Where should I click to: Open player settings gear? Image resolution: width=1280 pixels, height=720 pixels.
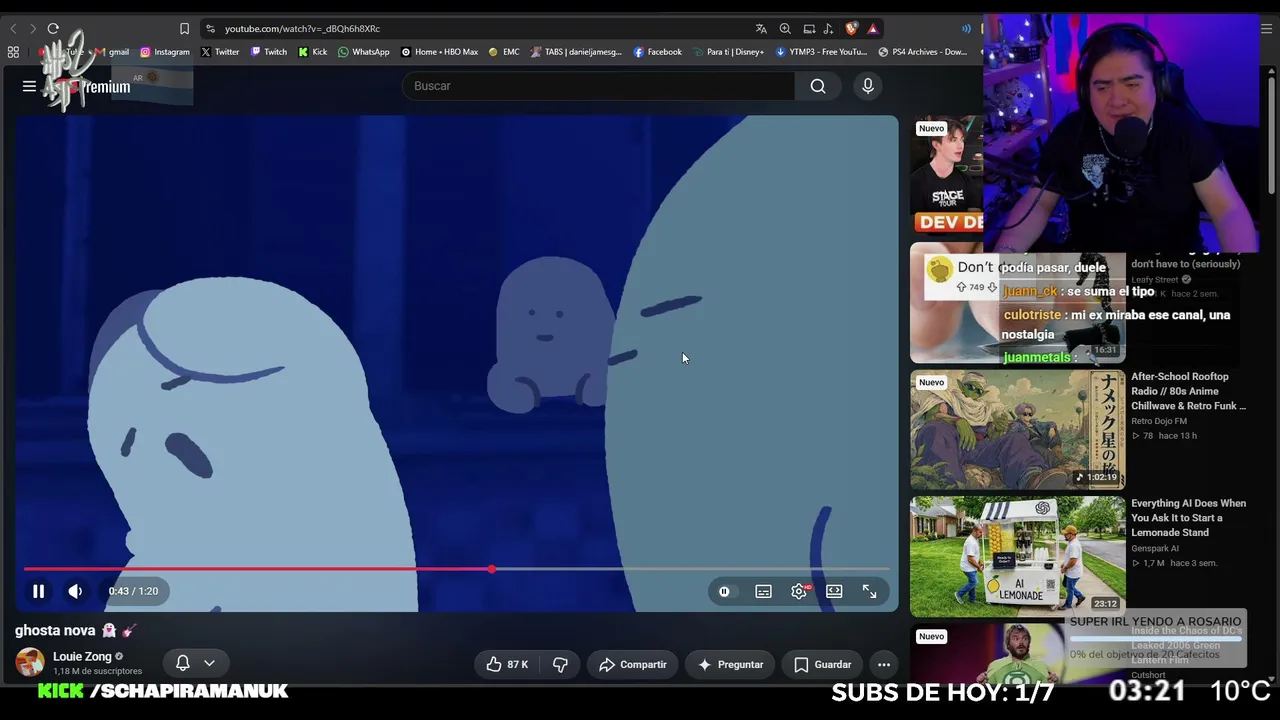coord(799,591)
